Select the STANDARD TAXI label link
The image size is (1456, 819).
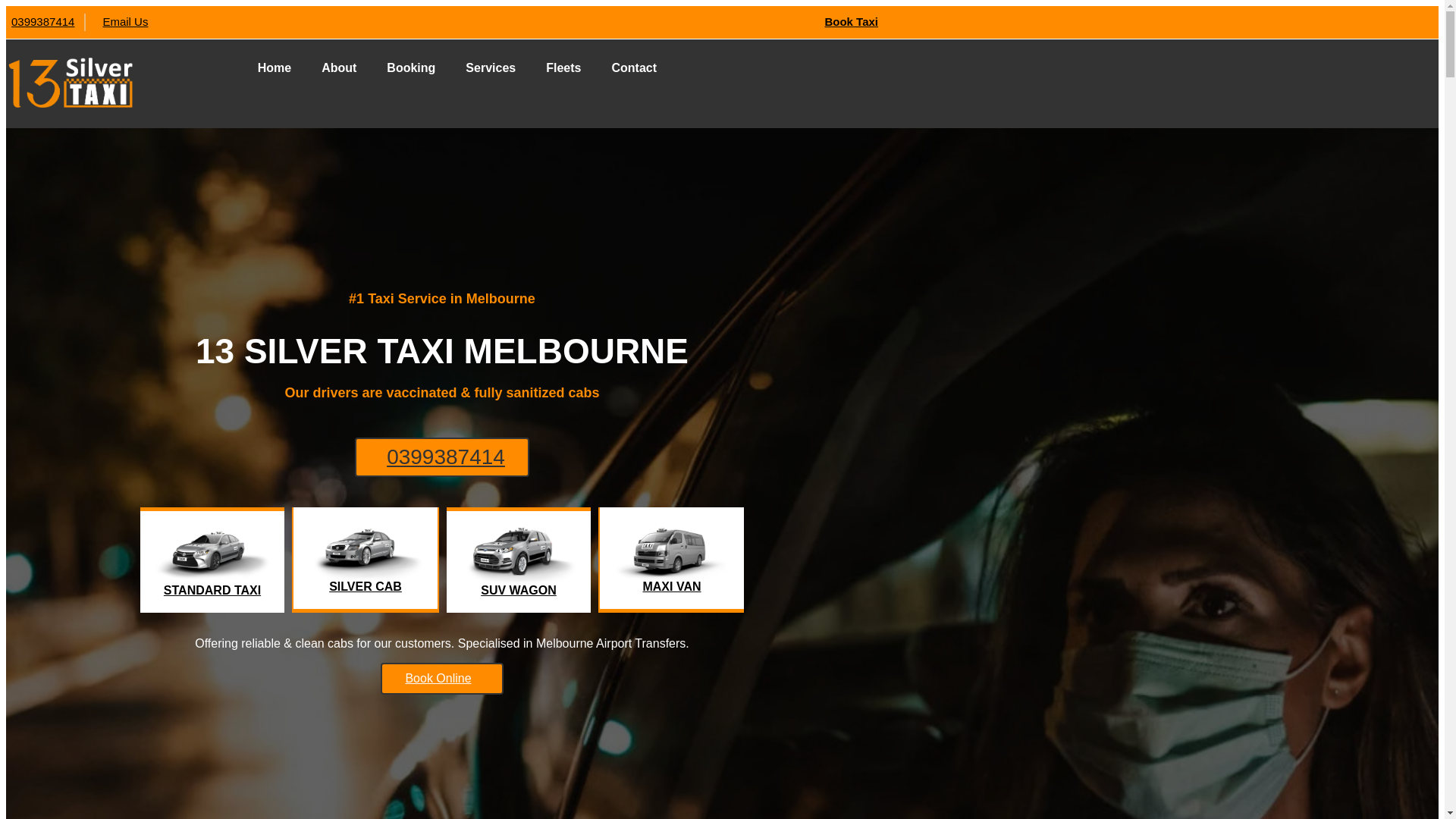coord(212,591)
